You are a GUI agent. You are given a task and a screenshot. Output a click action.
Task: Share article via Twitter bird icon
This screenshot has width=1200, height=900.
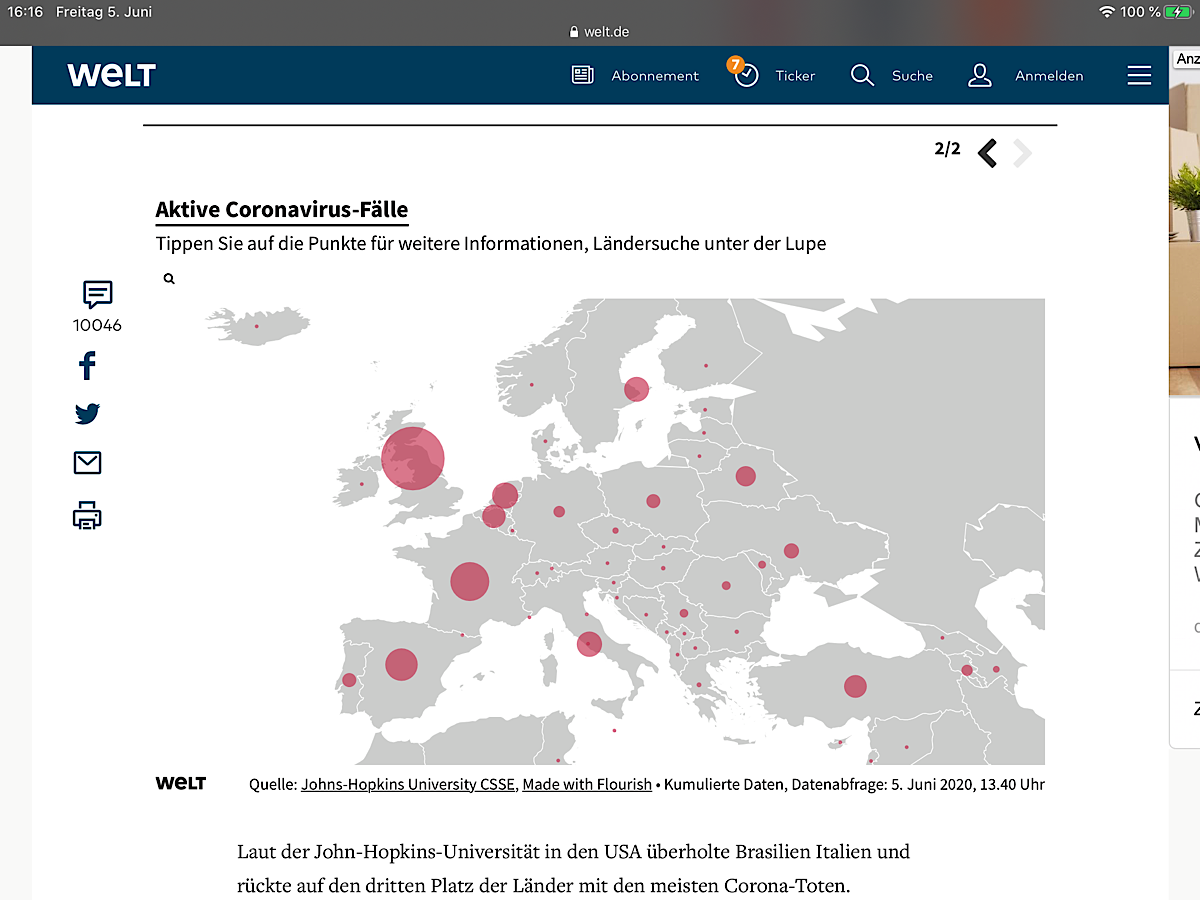[x=87, y=414]
